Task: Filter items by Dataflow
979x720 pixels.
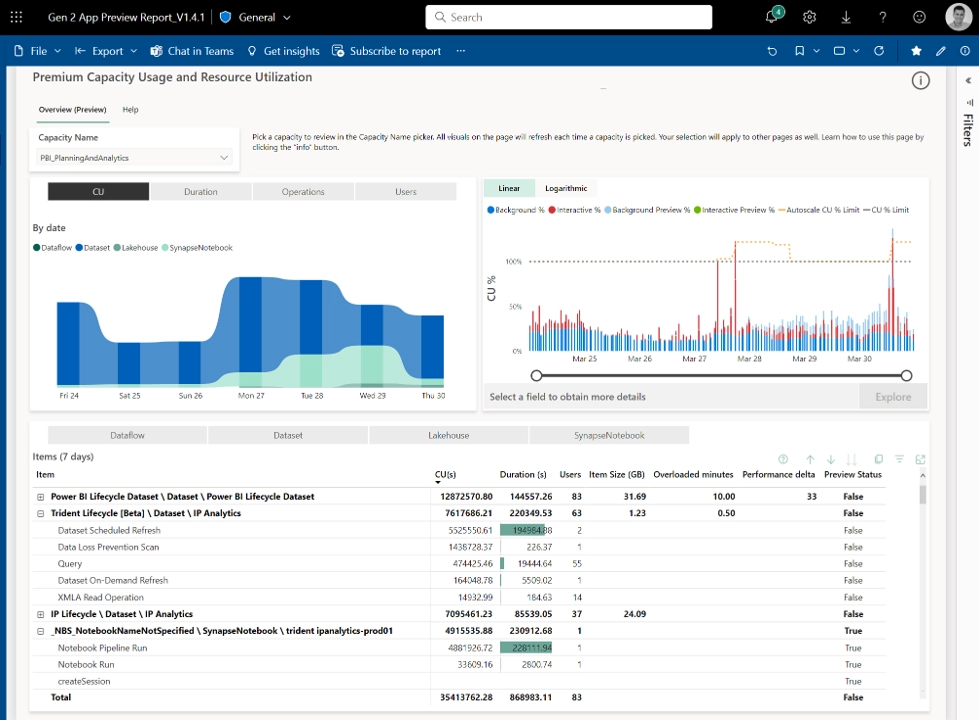Action: click(127, 435)
